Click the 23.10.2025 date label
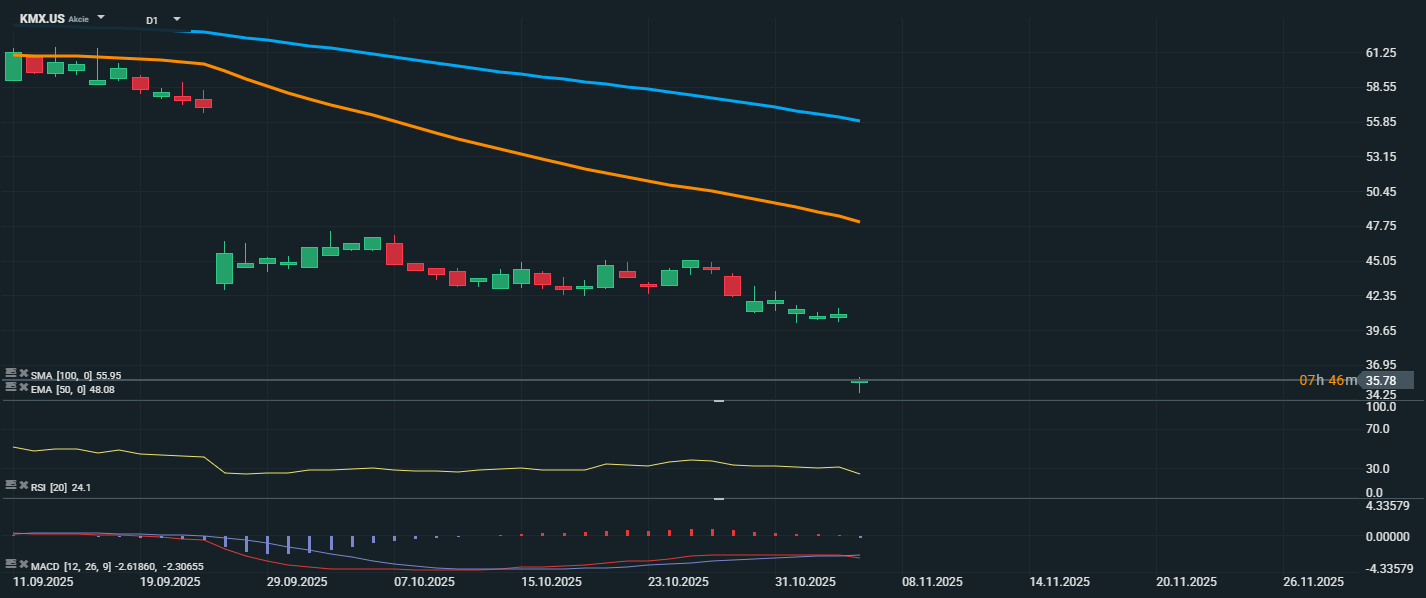This screenshot has height=598, width=1426. pyautogui.click(x=678, y=581)
